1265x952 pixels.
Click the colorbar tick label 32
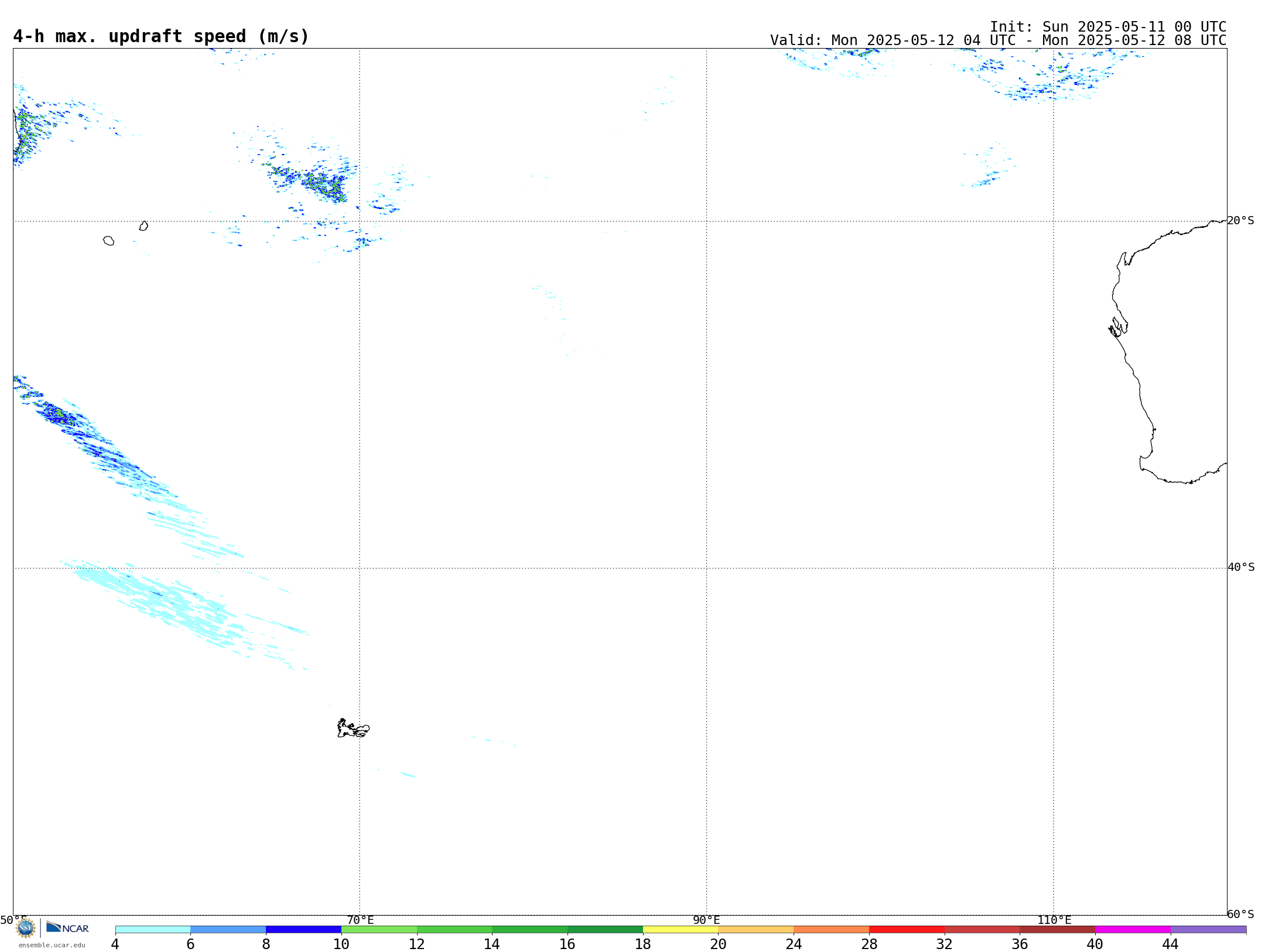click(x=945, y=944)
